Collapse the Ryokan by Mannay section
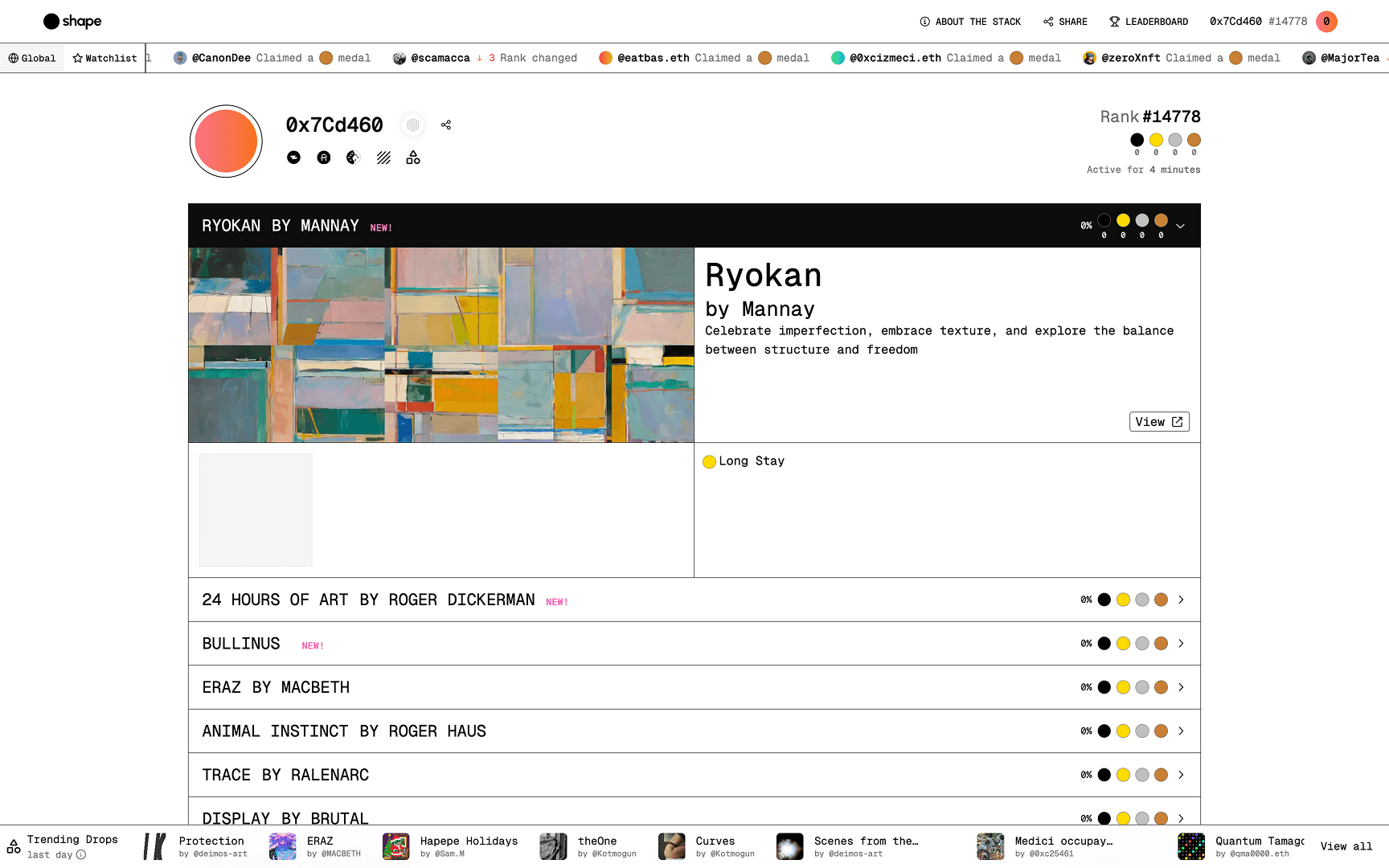1389x868 pixels. coord(1180,226)
